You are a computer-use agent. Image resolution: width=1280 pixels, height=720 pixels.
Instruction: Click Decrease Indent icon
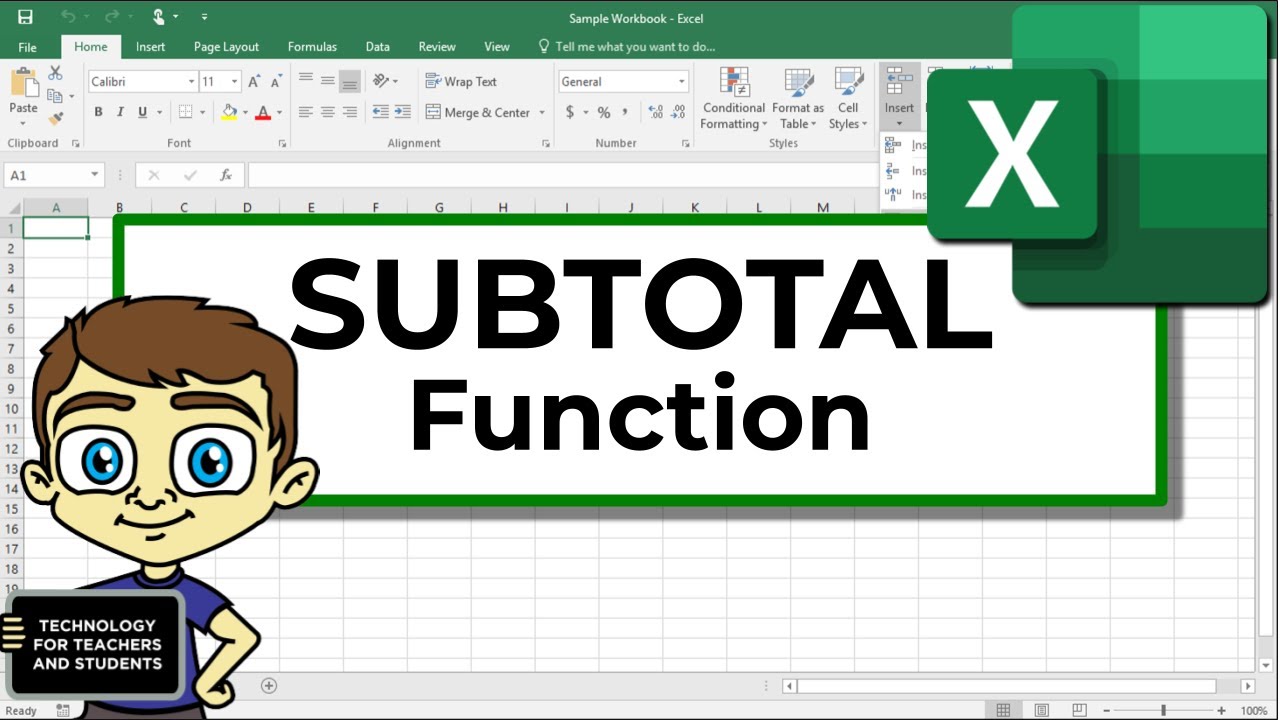[380, 112]
